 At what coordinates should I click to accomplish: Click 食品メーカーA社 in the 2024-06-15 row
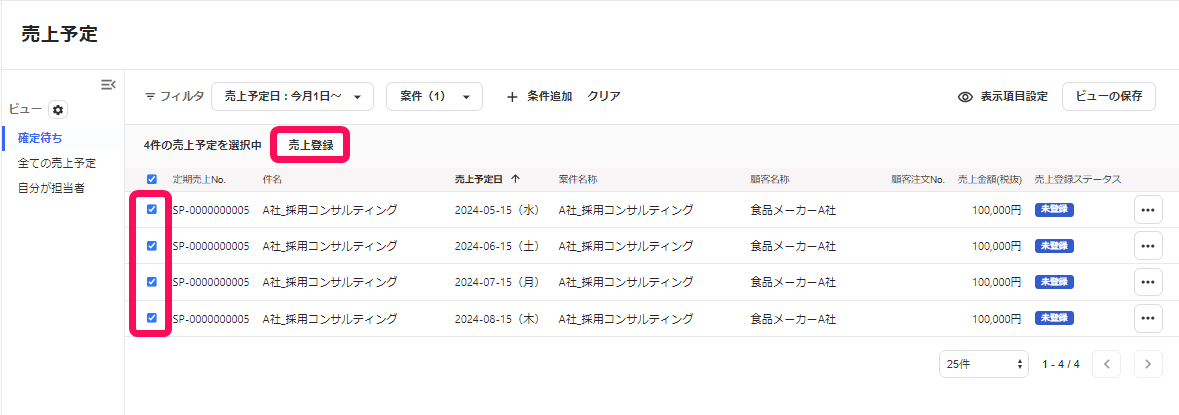click(793, 247)
